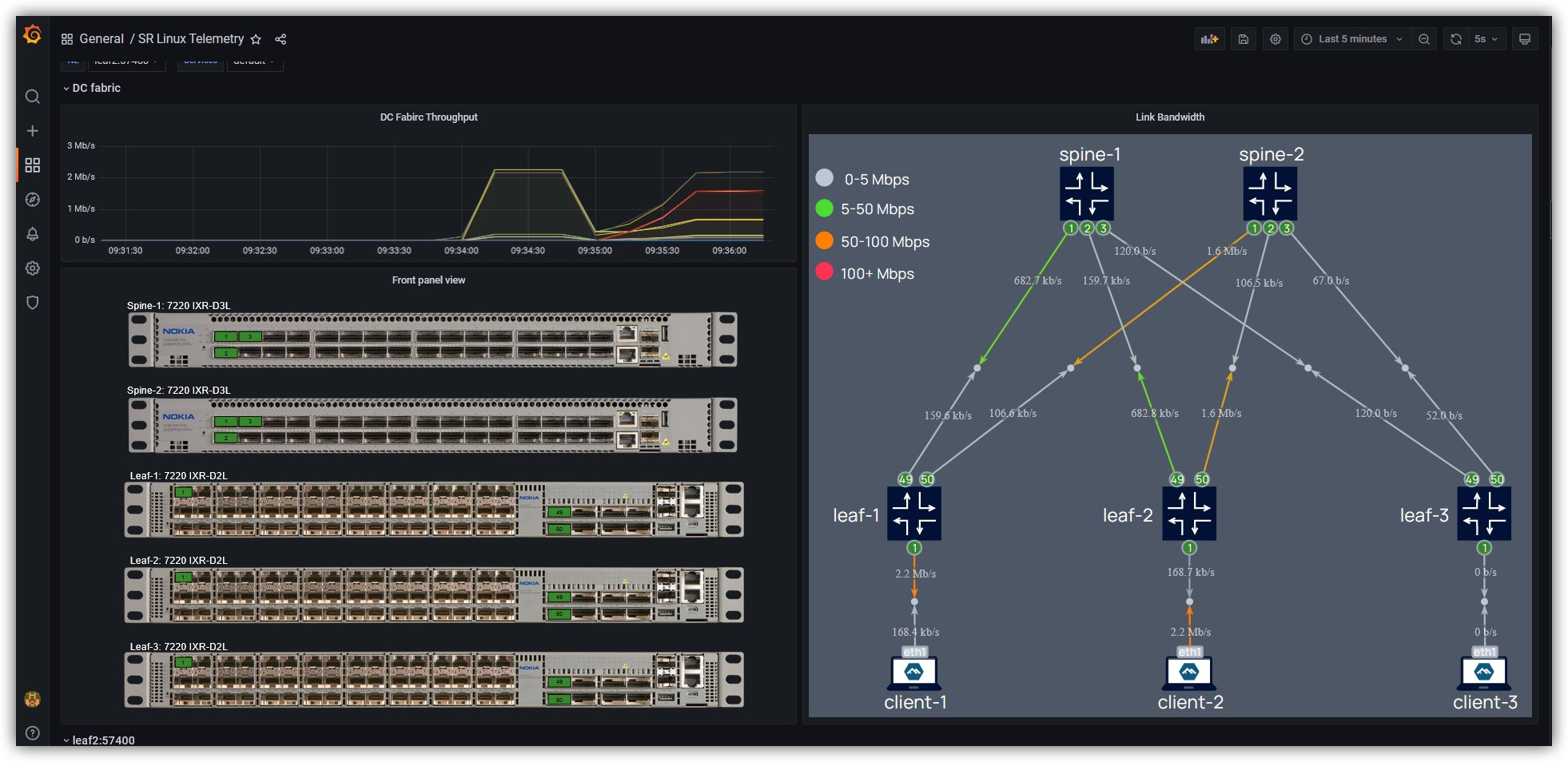Save the dashboard with the floppy icon
This screenshot has height=762, width=1568.
tap(1244, 39)
